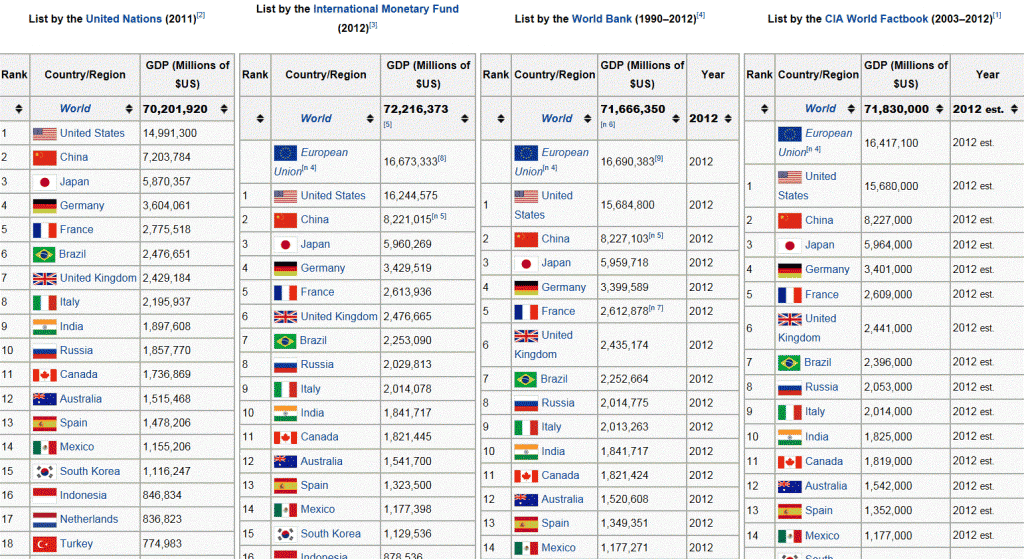Screen dimensions: 1024x559
Task: Open Mexico link in CIA list
Action: click(x=822, y=536)
